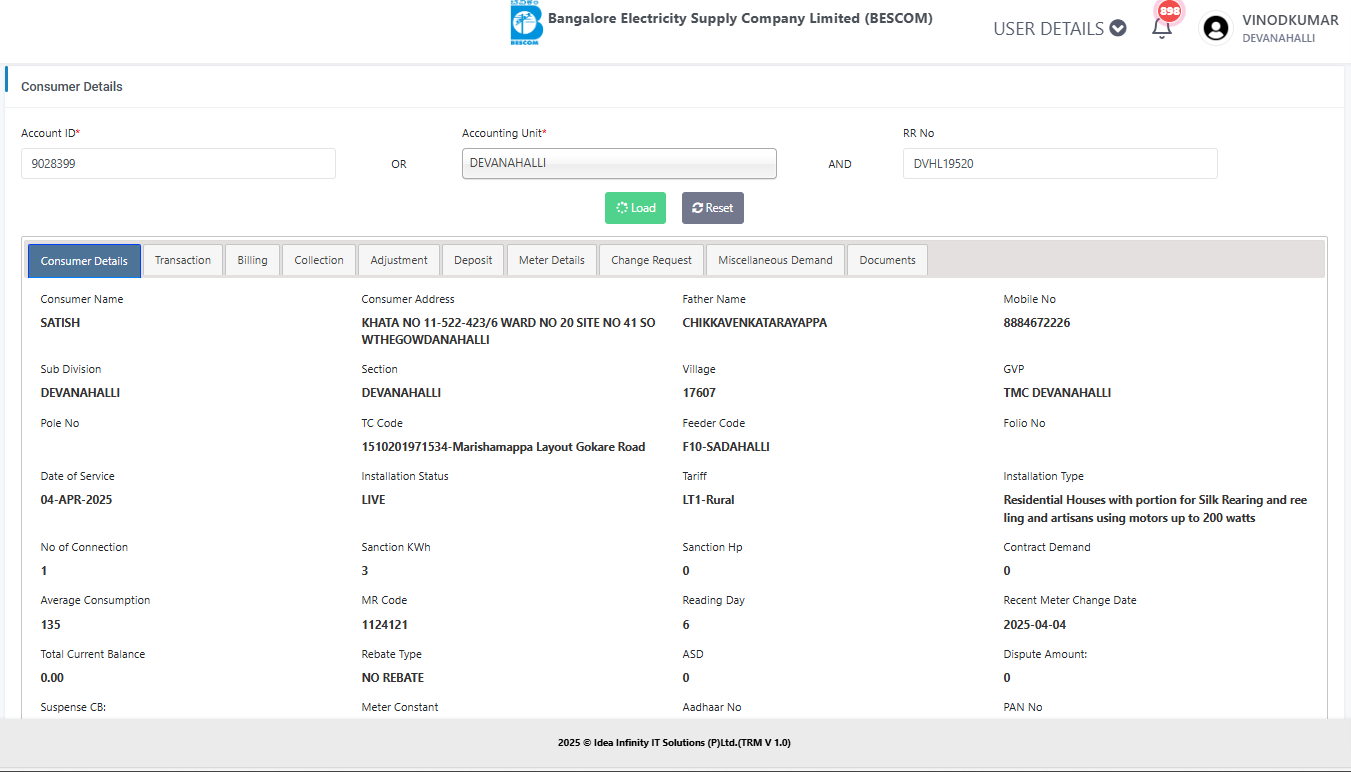Select the consumer address text

click(508, 331)
